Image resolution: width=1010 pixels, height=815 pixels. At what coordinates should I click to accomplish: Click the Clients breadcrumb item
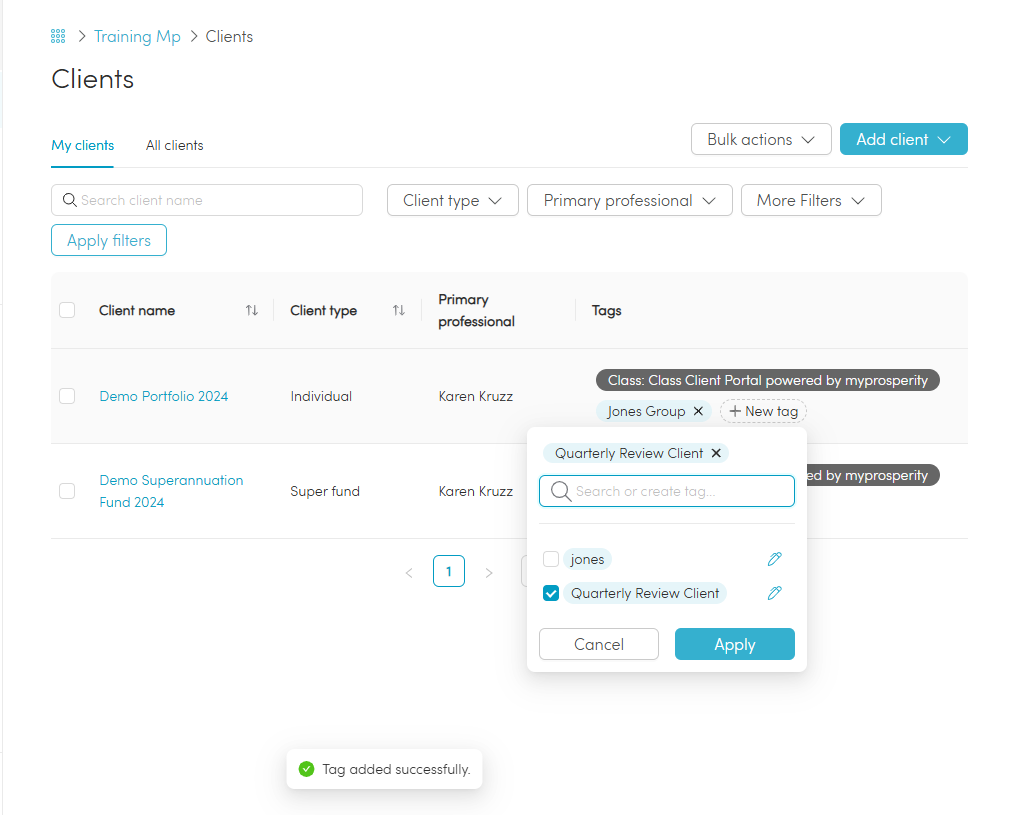pos(229,37)
